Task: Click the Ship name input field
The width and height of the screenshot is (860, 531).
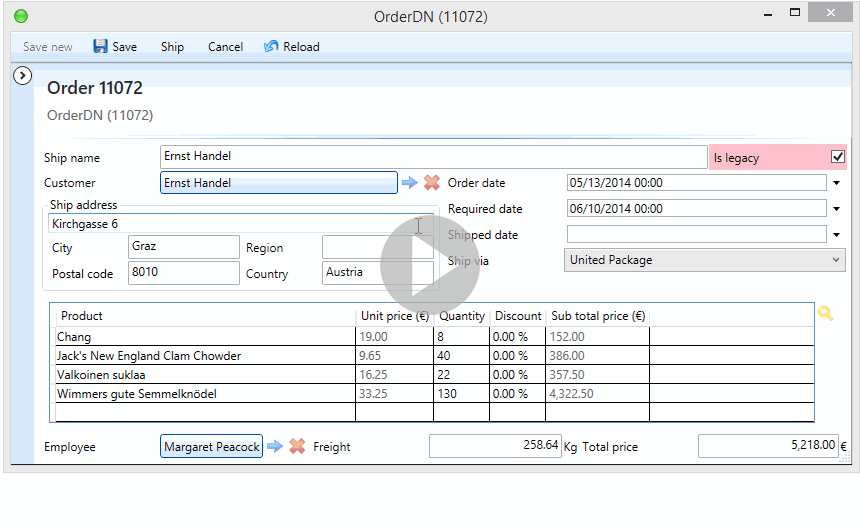Action: (x=433, y=157)
